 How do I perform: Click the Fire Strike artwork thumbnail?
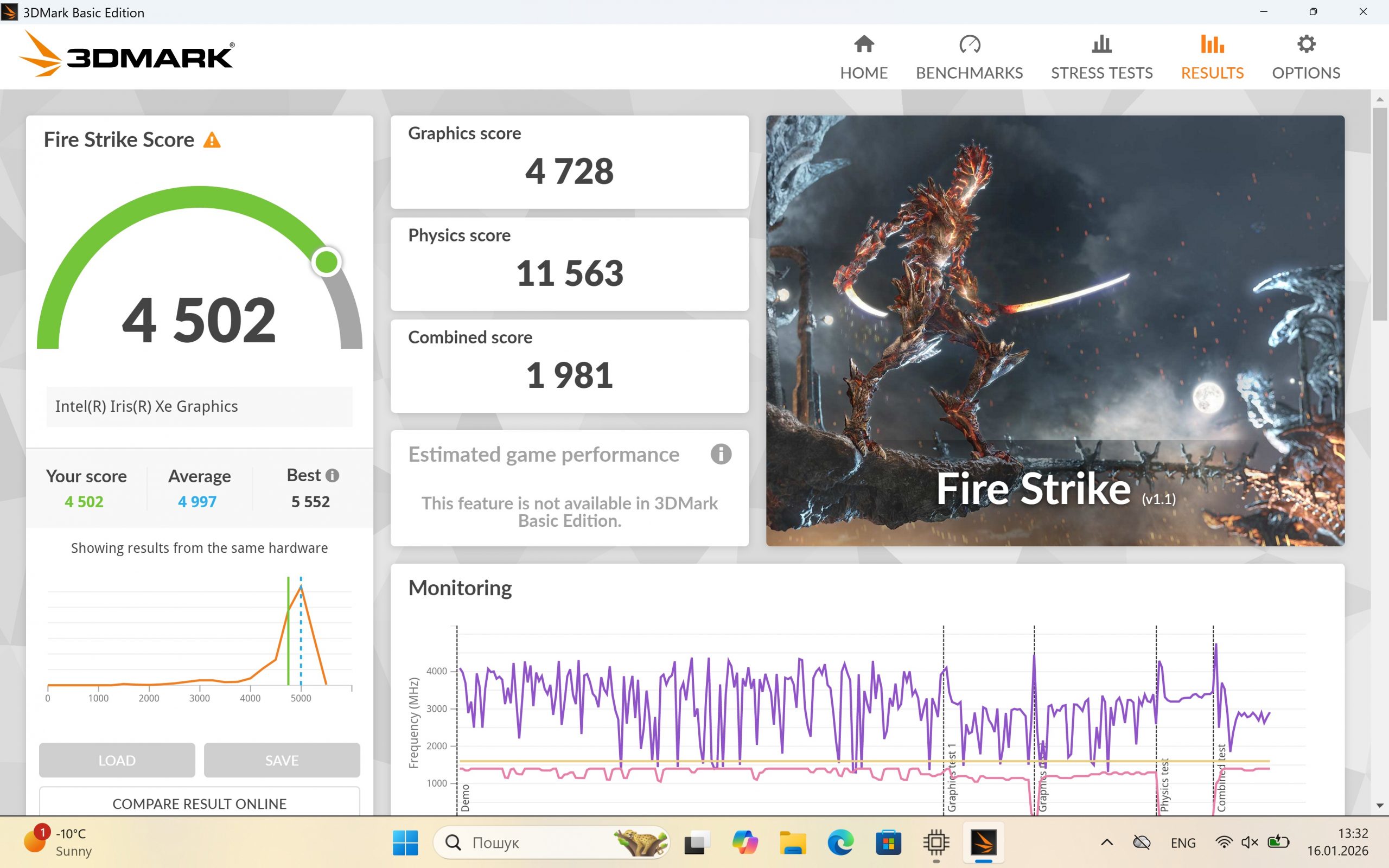1054,330
